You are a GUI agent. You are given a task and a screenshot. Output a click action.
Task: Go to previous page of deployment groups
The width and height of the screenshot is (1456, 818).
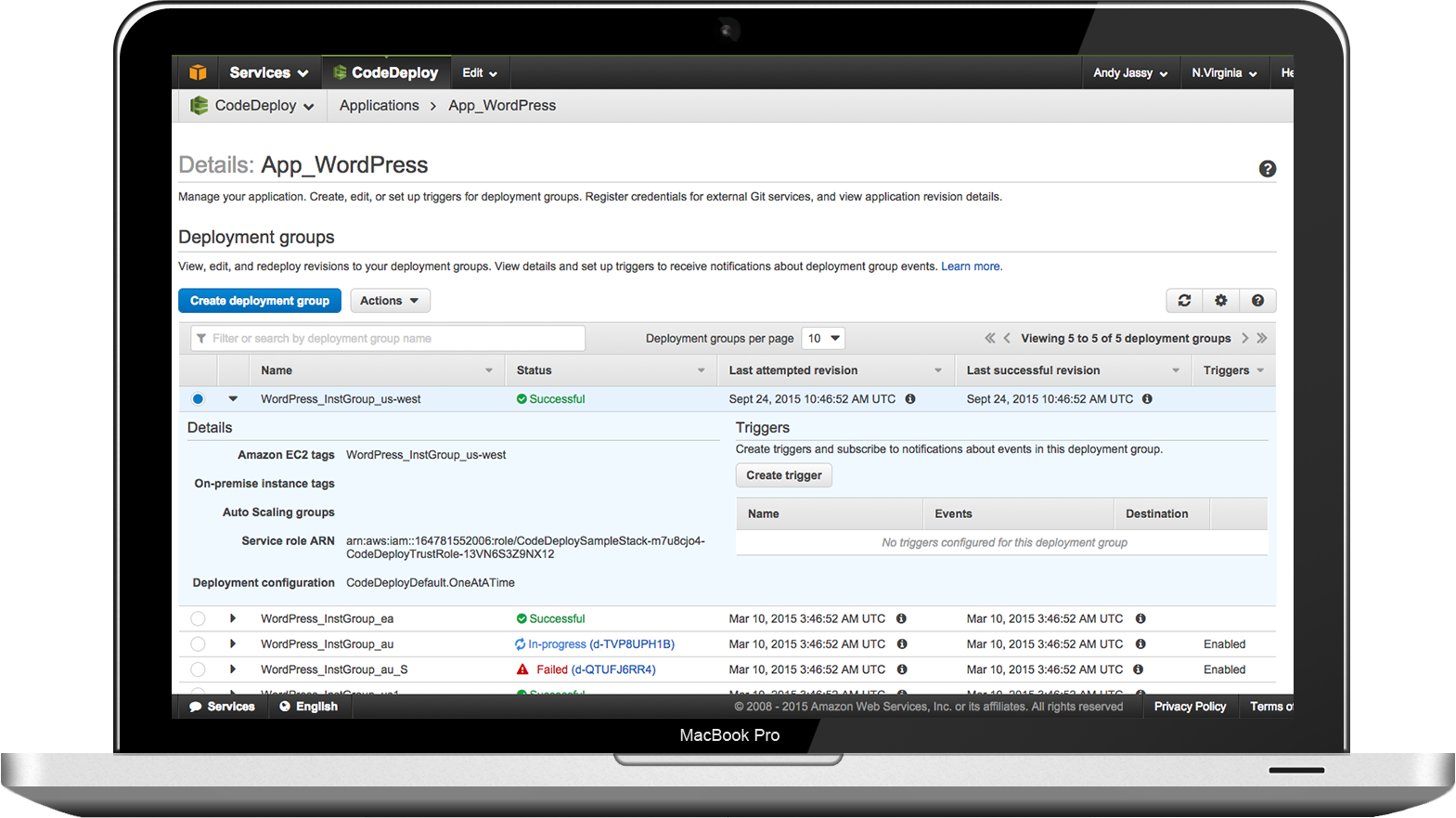[1007, 338]
